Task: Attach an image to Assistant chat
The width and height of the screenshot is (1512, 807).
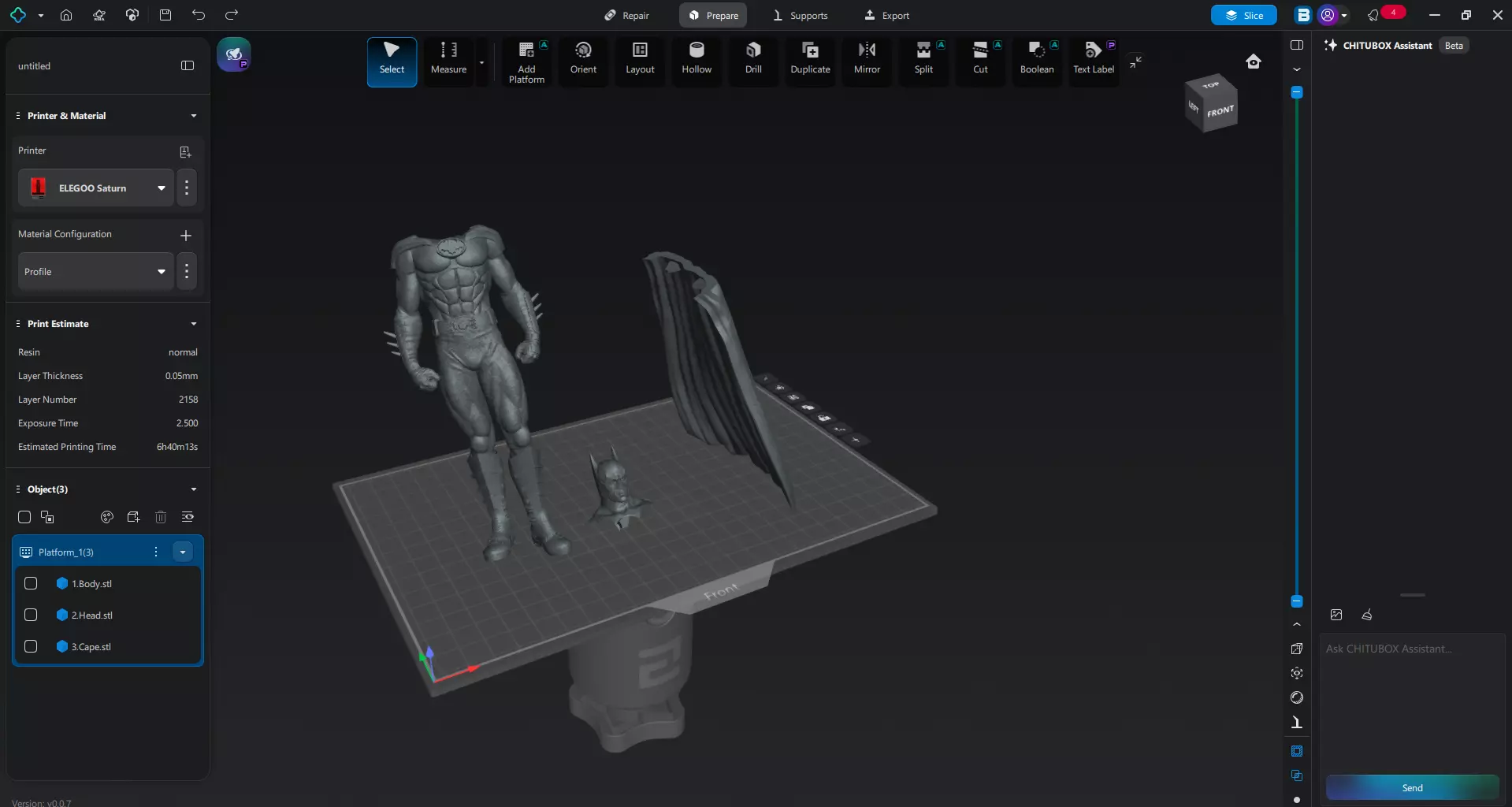Action: [1336, 615]
